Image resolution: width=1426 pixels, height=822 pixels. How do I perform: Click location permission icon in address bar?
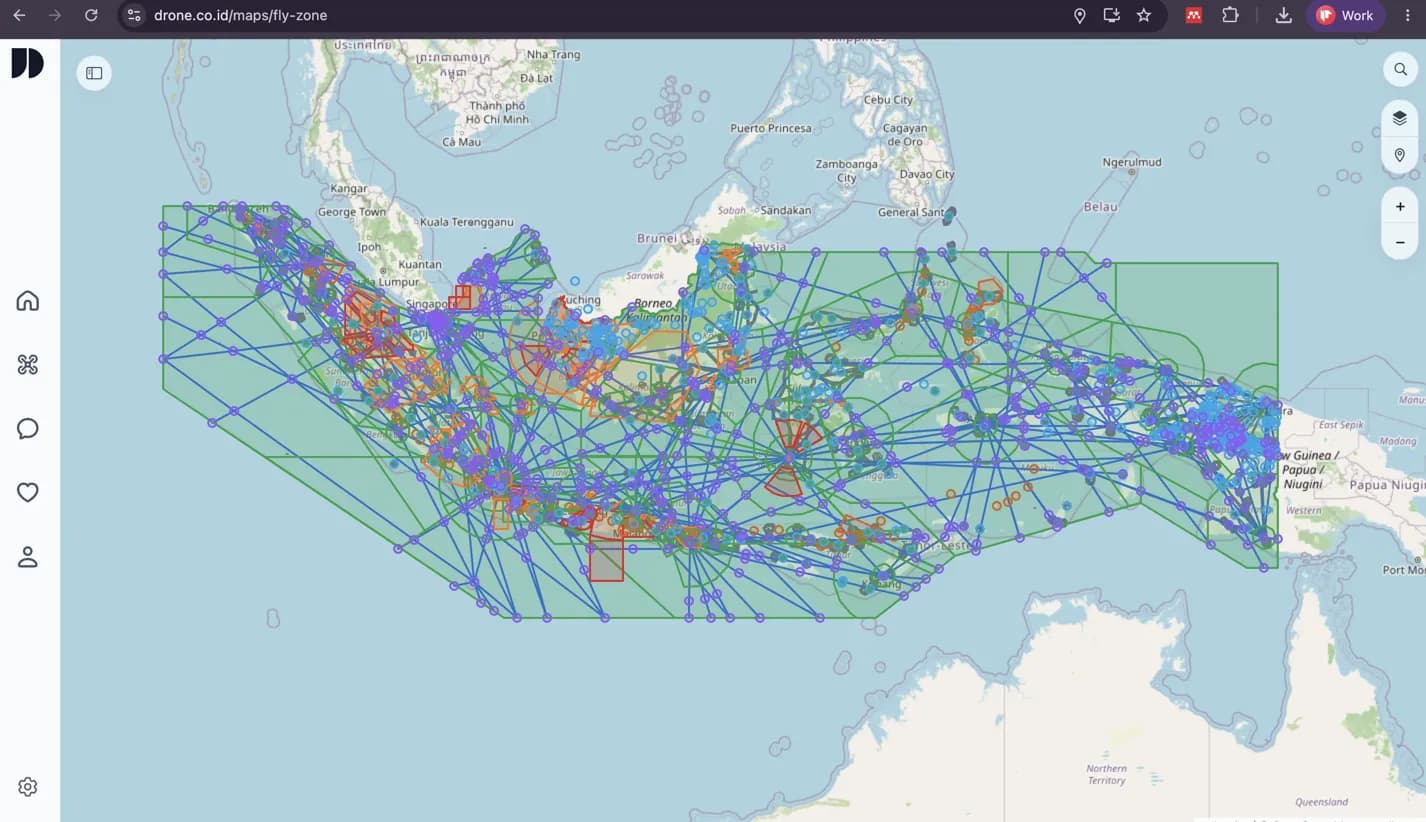(1079, 15)
